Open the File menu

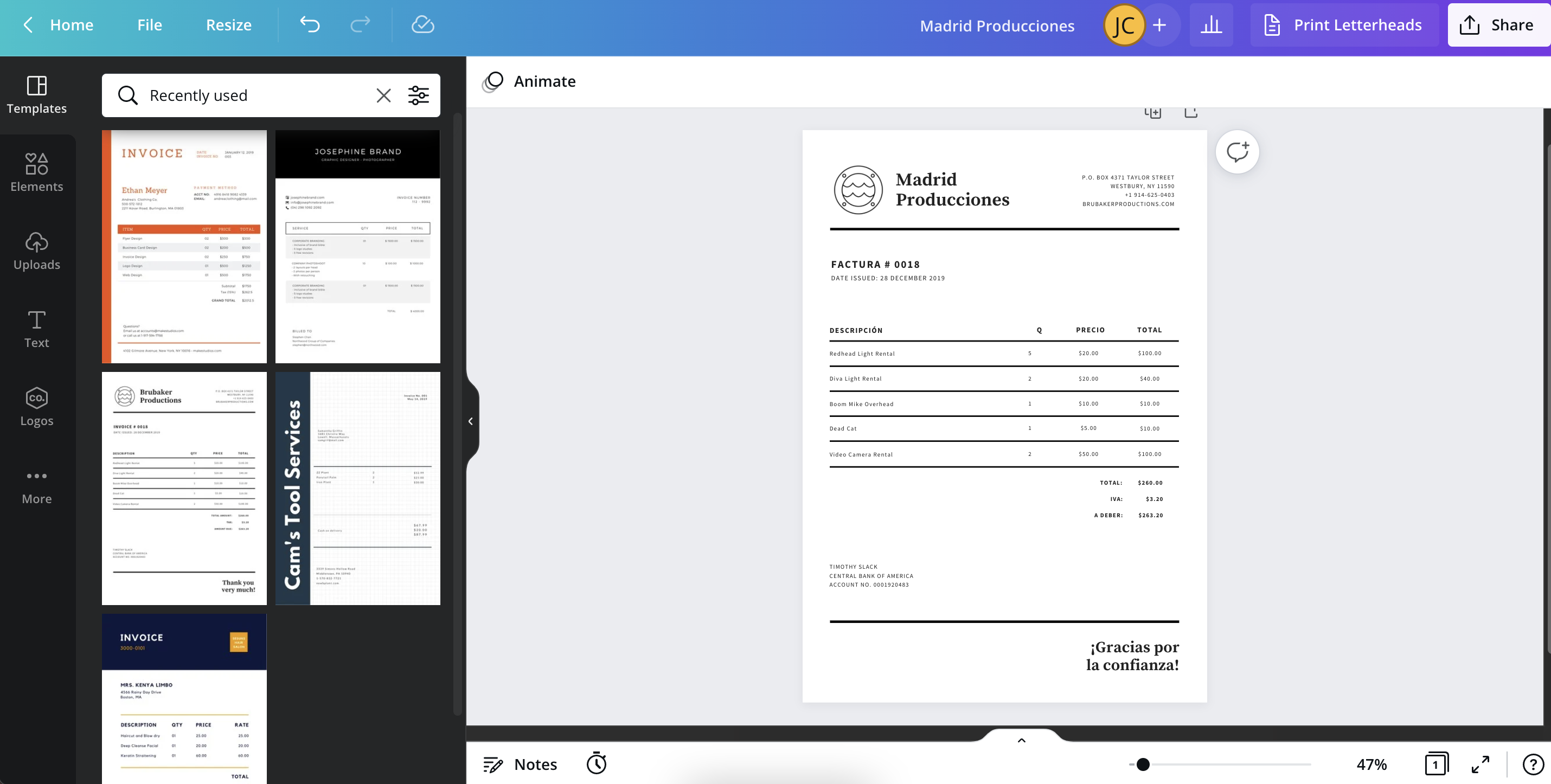click(149, 25)
